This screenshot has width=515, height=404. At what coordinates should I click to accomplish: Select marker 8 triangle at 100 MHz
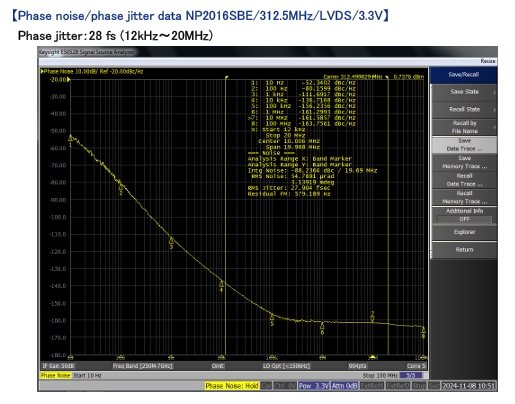tap(423, 330)
